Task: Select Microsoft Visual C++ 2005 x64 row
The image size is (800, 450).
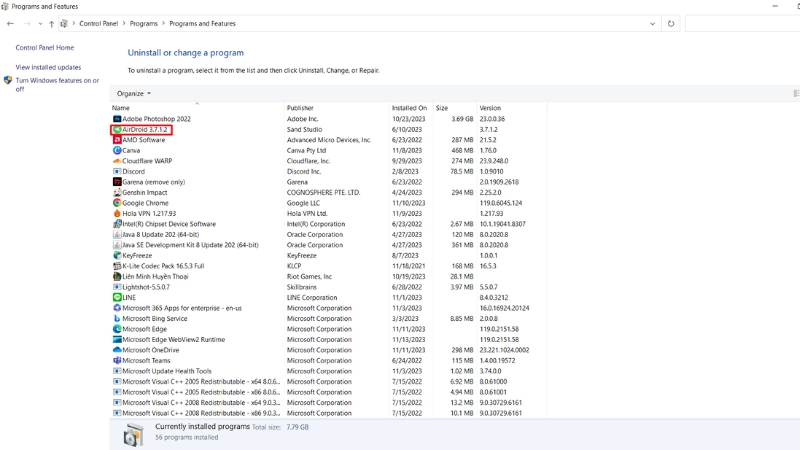Action: 328,382
